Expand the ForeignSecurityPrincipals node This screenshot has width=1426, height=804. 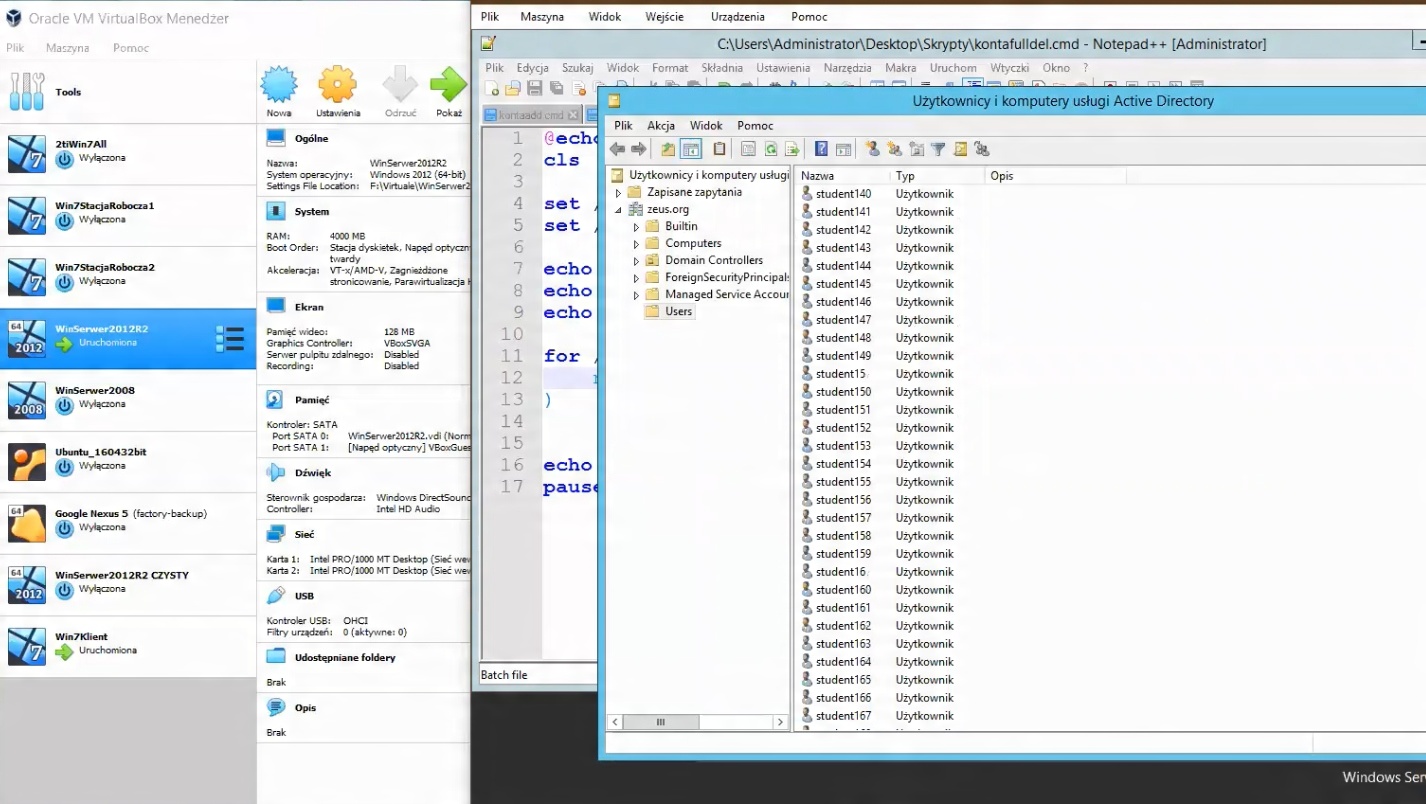coord(636,278)
